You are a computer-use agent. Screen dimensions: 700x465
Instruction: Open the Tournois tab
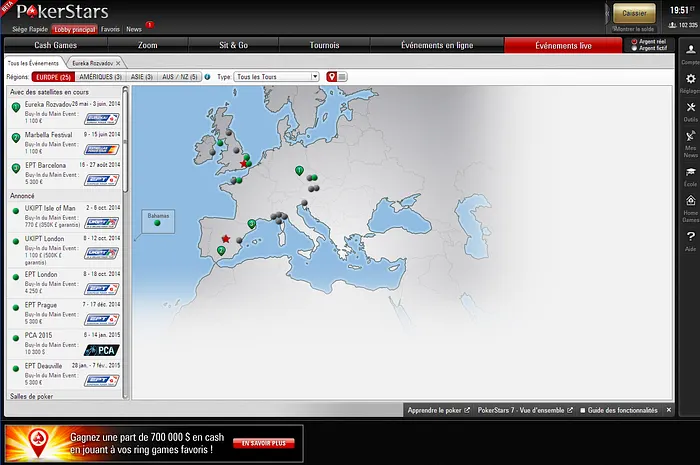click(325, 45)
